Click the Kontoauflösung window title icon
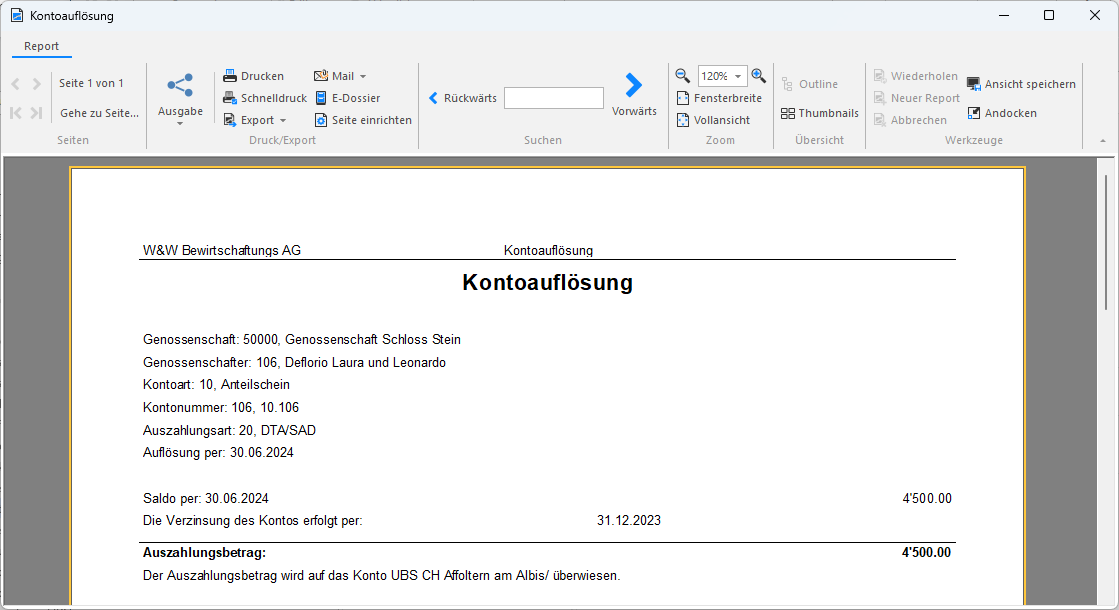The image size is (1119, 610). [x=16, y=15]
